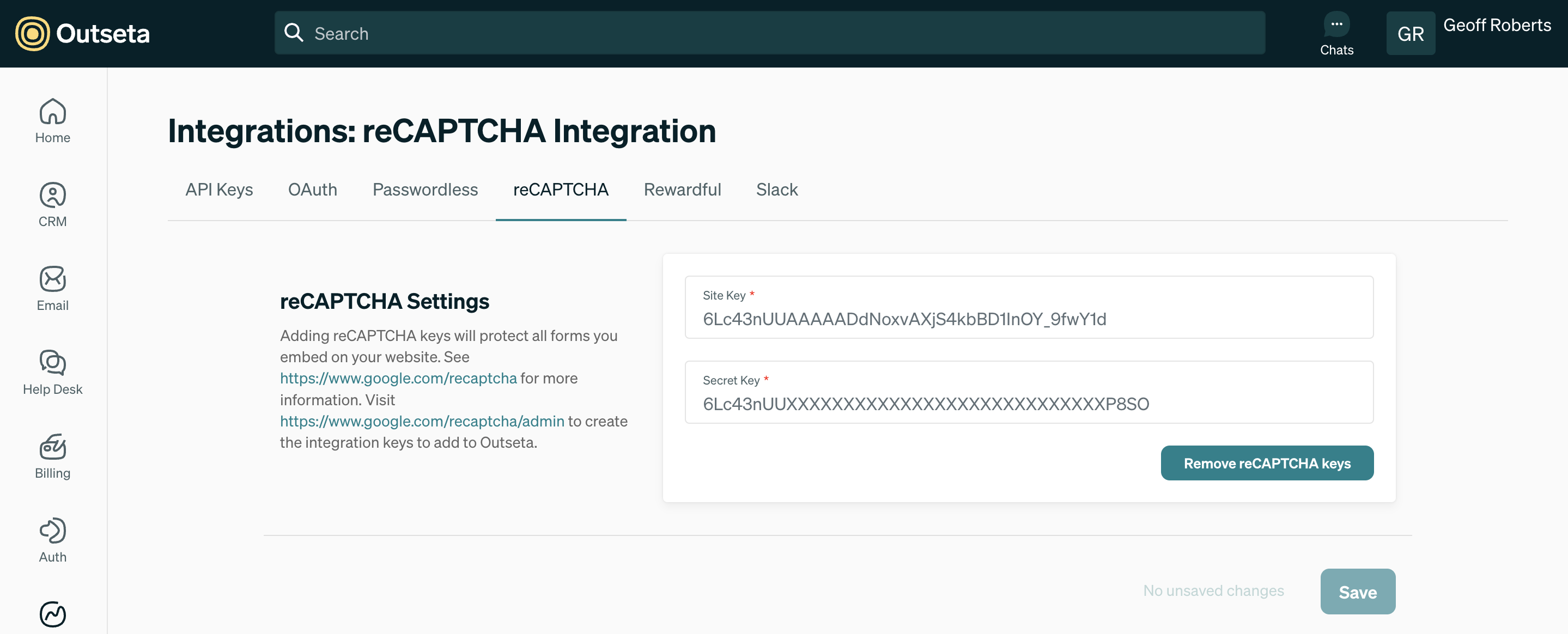This screenshot has height=634, width=1568.
Task: Focus the Secret Key input field
Action: click(1028, 404)
